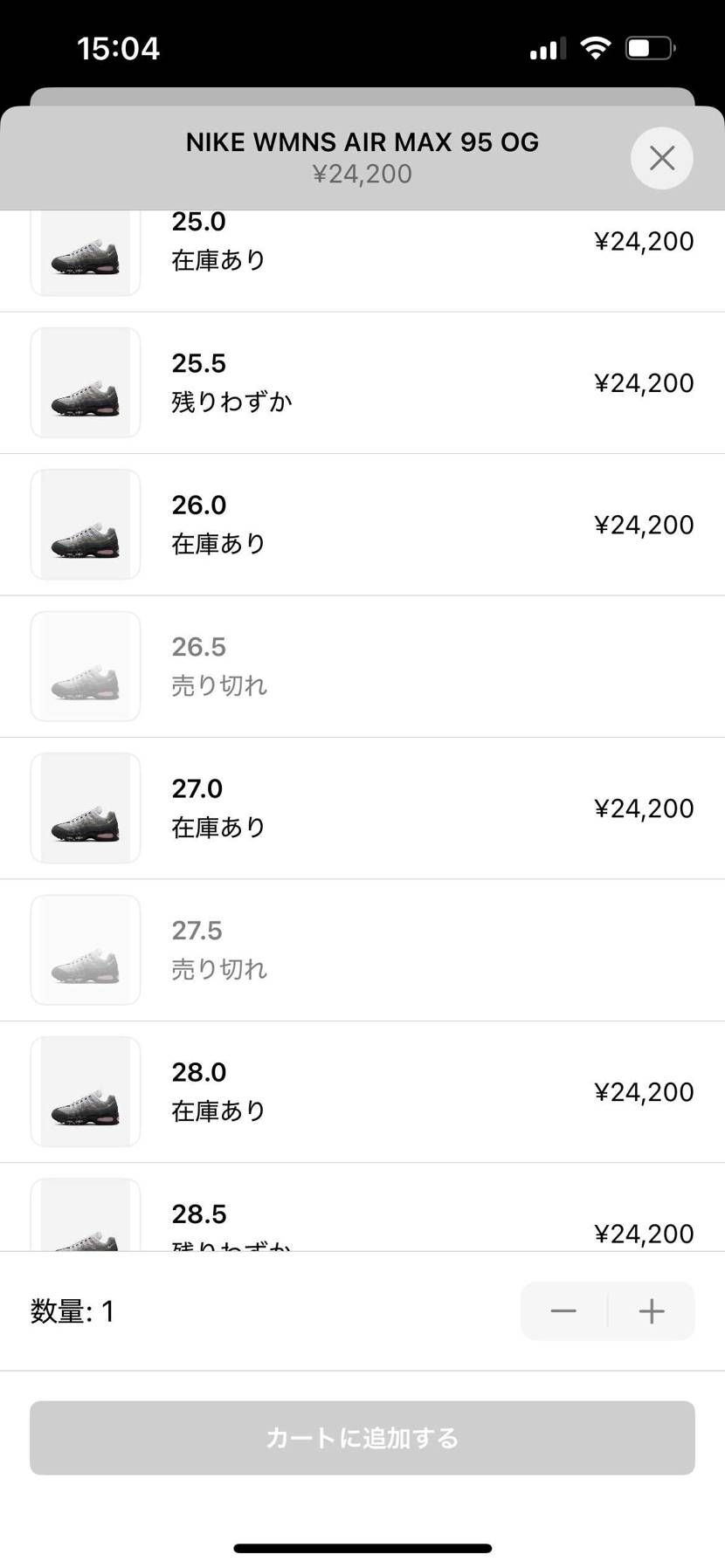This screenshot has width=725, height=1568.
Task: Tap shoe thumbnail for size 26.0
Action: 86,524
